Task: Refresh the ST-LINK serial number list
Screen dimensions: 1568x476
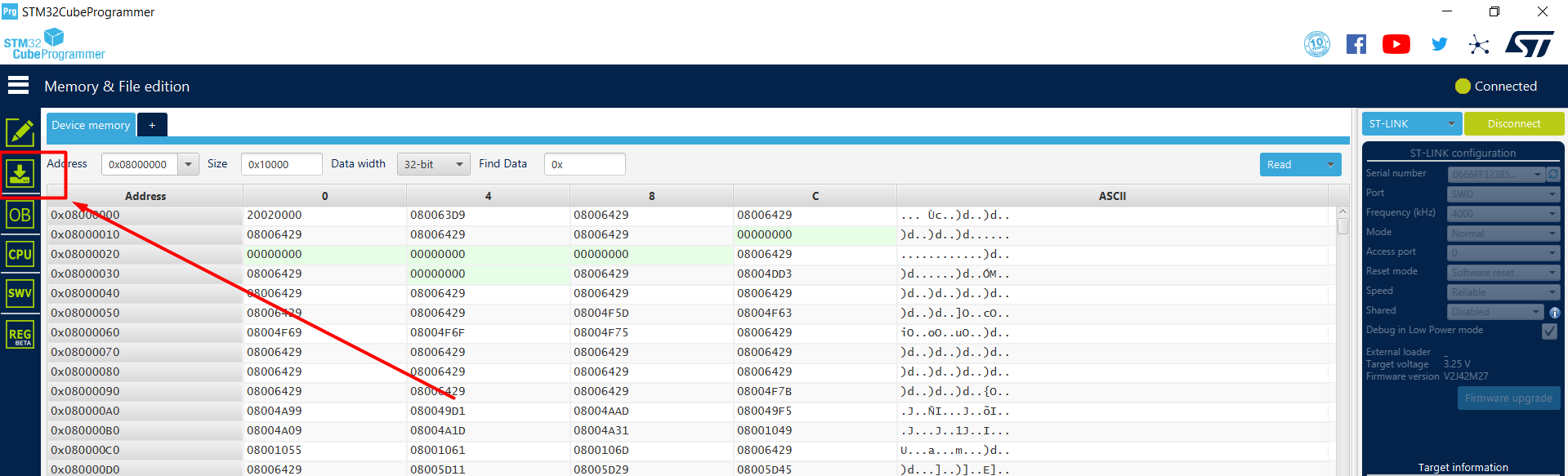Action: [1553, 174]
